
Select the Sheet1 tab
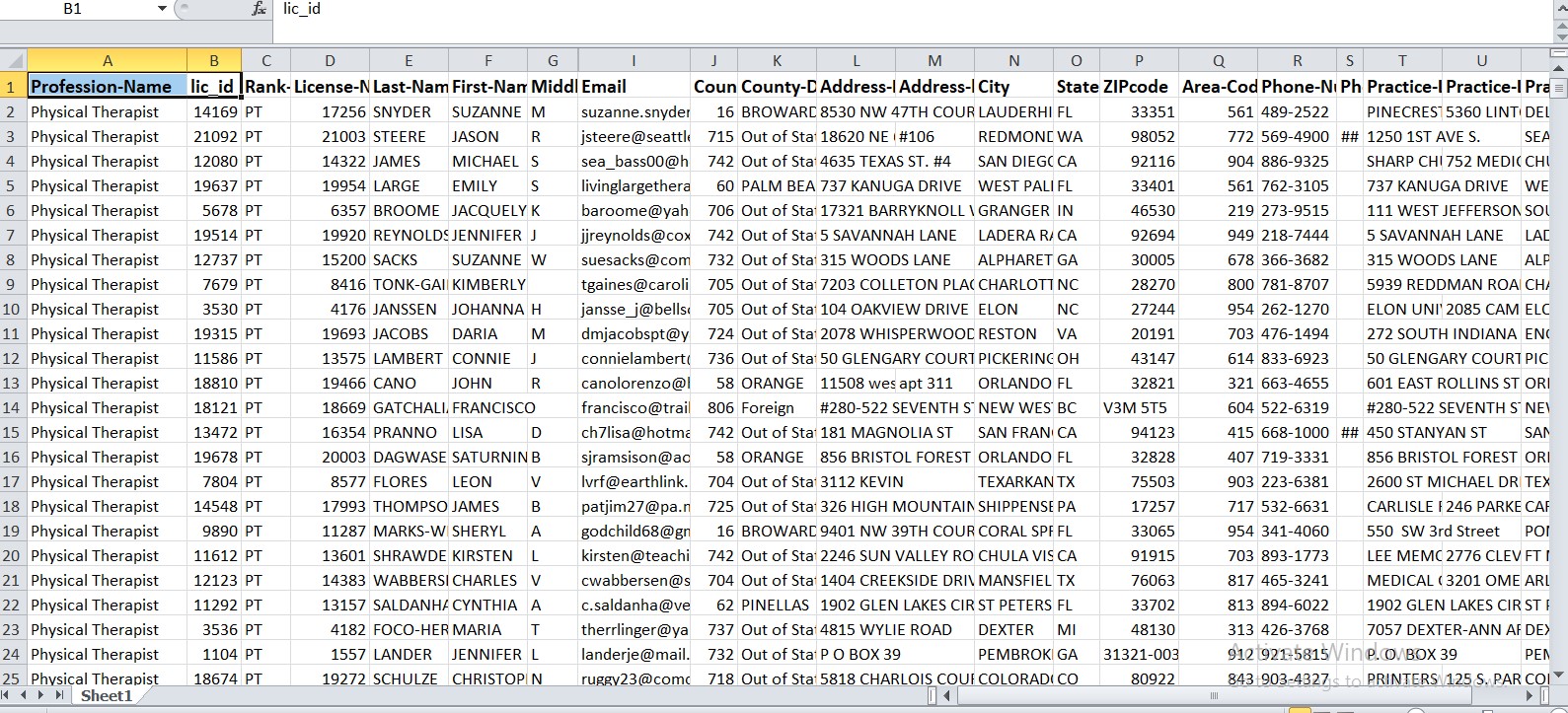(x=107, y=696)
